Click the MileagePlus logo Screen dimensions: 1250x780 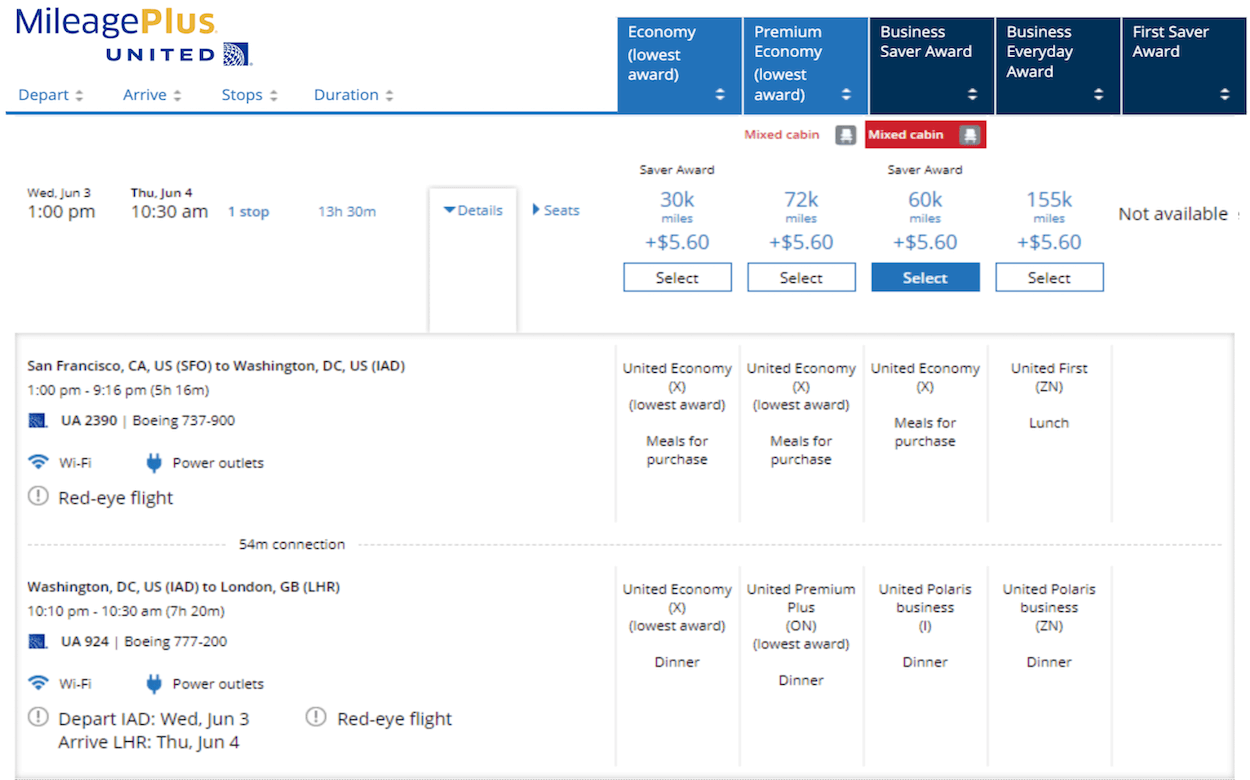116,22
